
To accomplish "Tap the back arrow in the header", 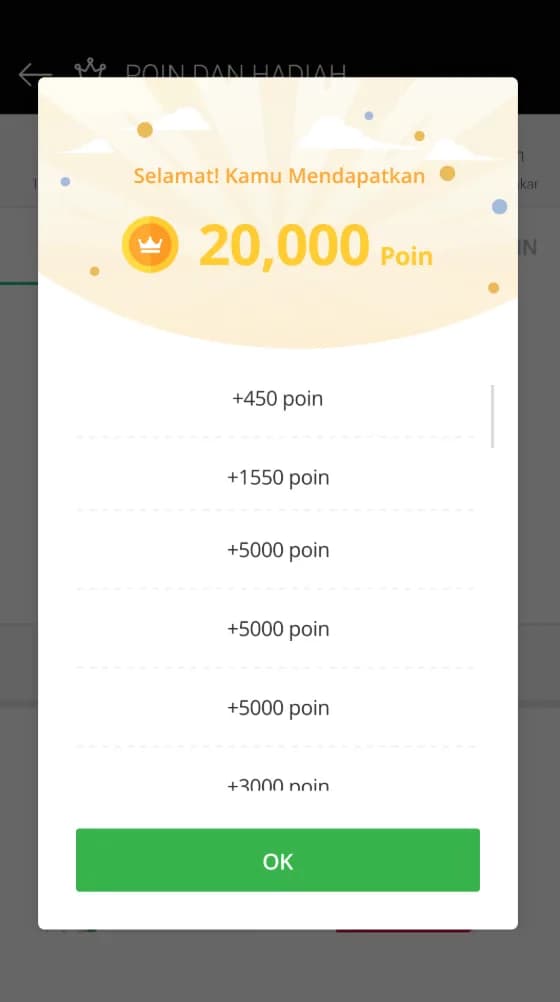I will click(35, 74).
